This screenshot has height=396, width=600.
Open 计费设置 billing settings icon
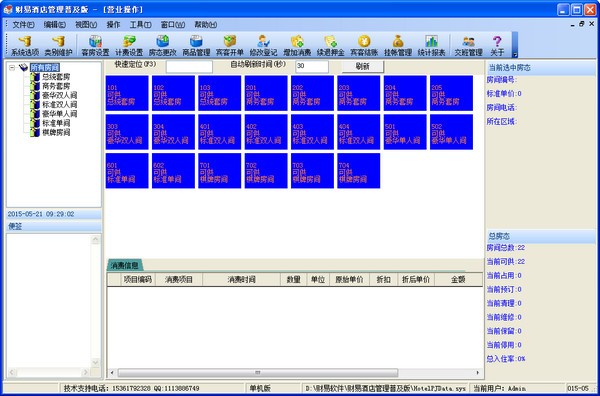tap(129, 46)
